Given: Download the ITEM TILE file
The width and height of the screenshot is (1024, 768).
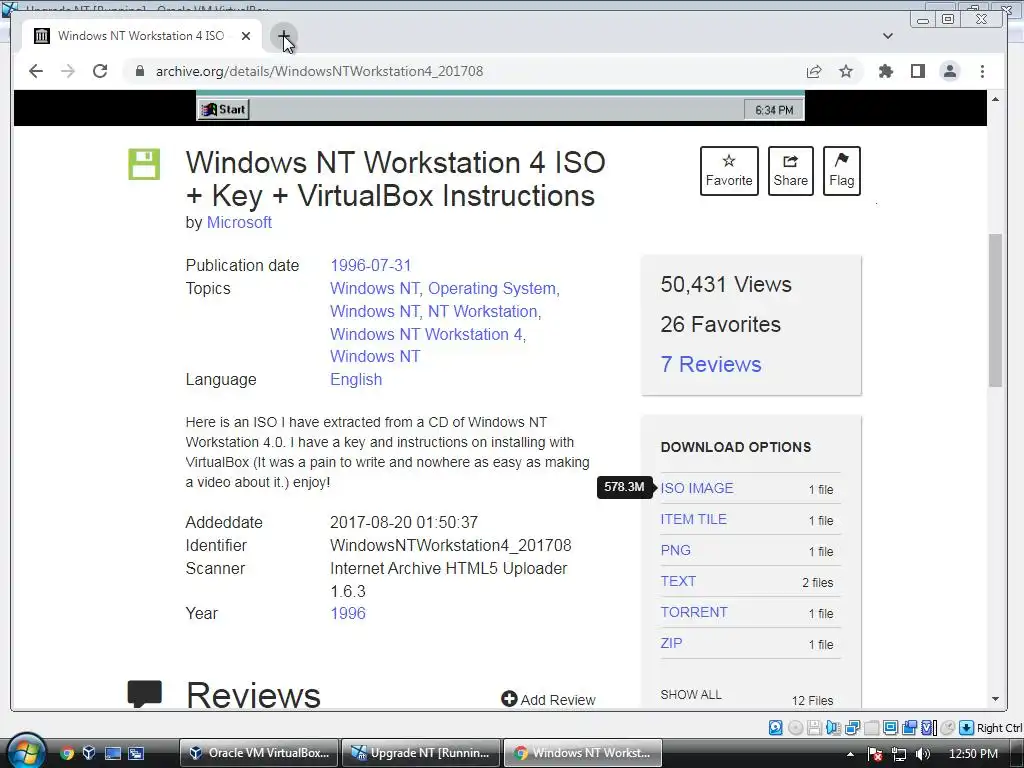Looking at the screenshot, I should [694, 519].
